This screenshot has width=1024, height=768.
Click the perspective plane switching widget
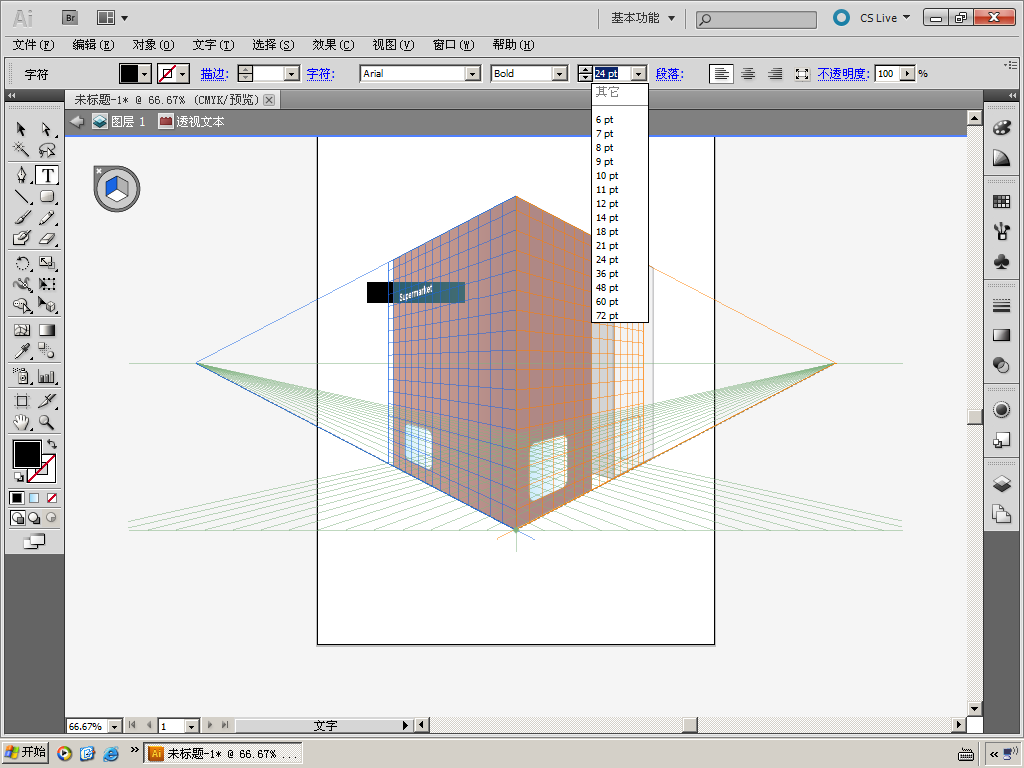point(117,188)
